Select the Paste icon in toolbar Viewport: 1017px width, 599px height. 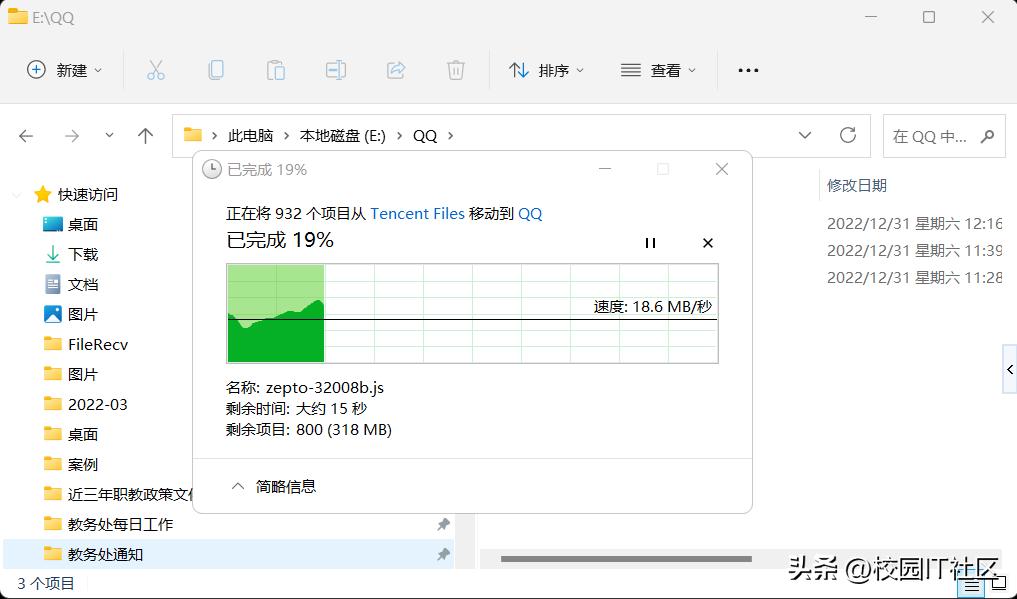(x=276, y=70)
